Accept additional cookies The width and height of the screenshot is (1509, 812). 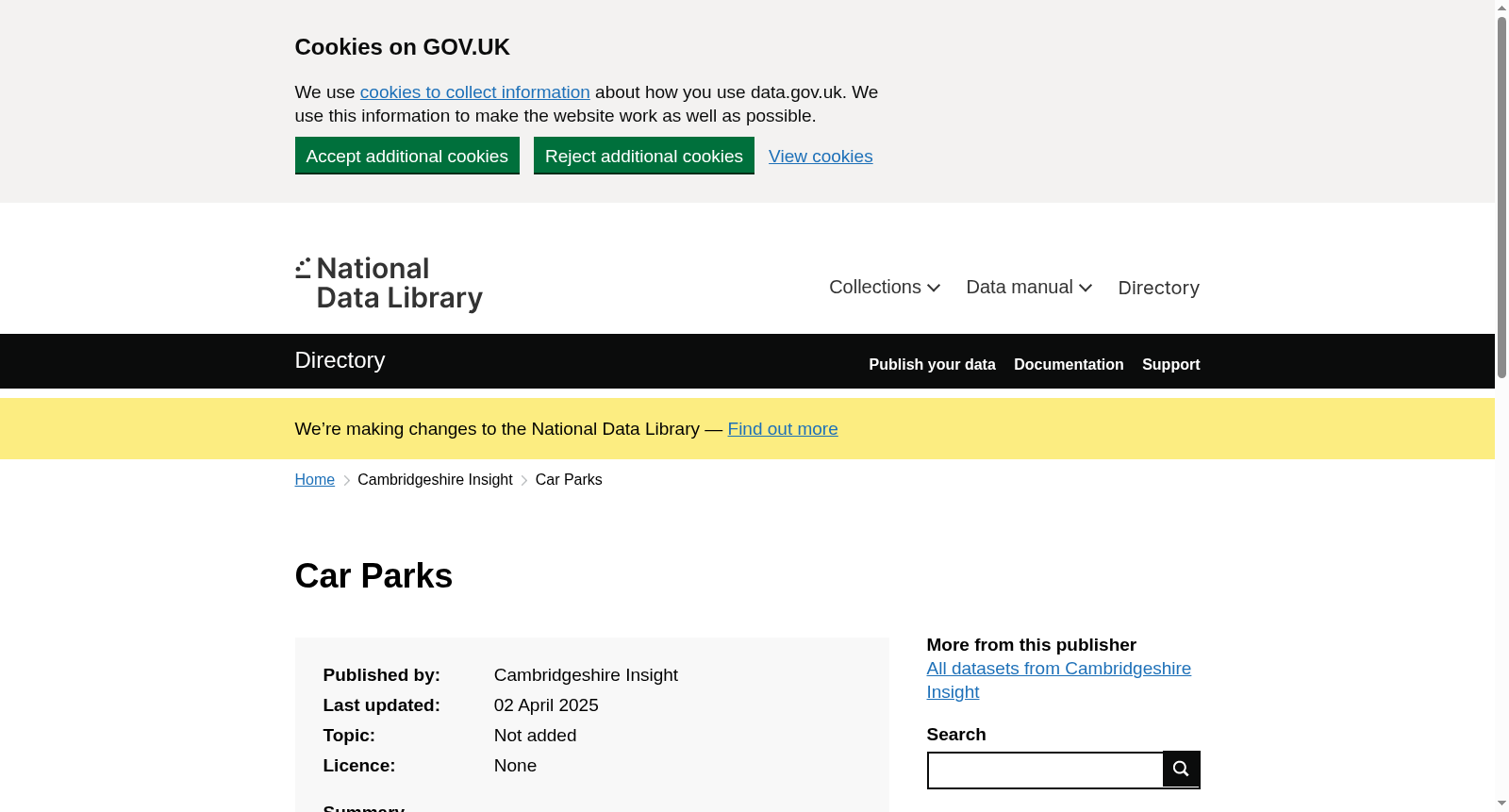coord(407,156)
